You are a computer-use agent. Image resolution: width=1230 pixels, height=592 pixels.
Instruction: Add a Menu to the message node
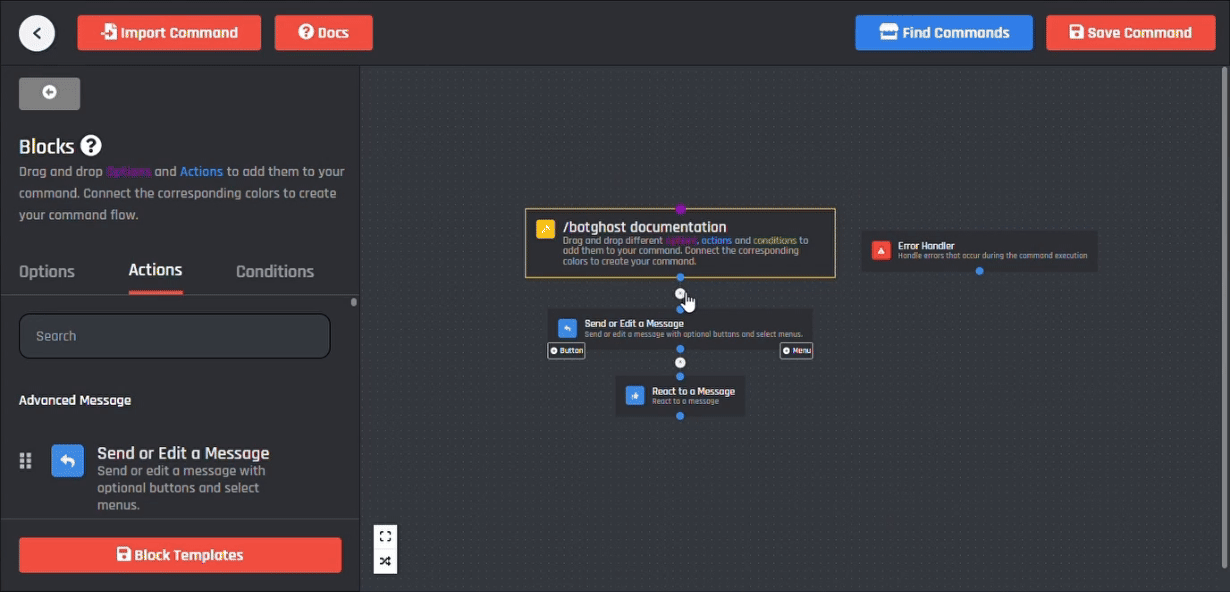tap(797, 351)
